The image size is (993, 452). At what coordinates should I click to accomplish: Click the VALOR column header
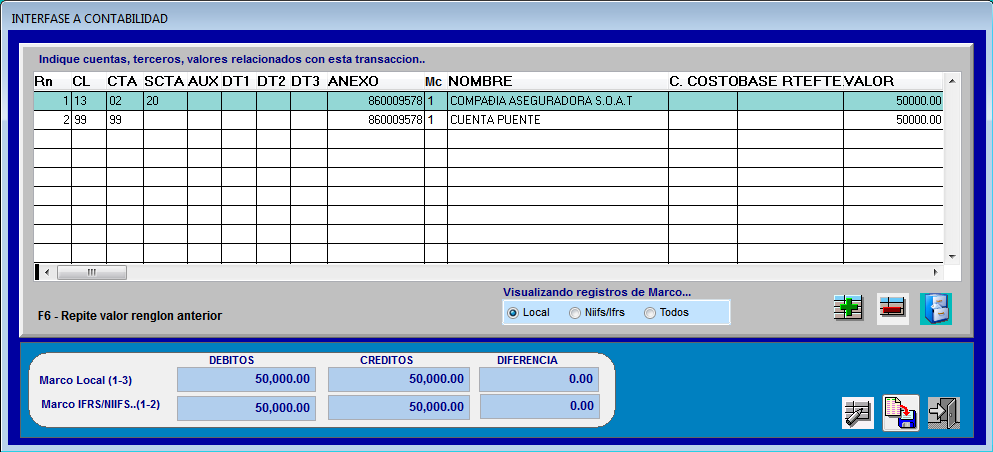point(893,81)
